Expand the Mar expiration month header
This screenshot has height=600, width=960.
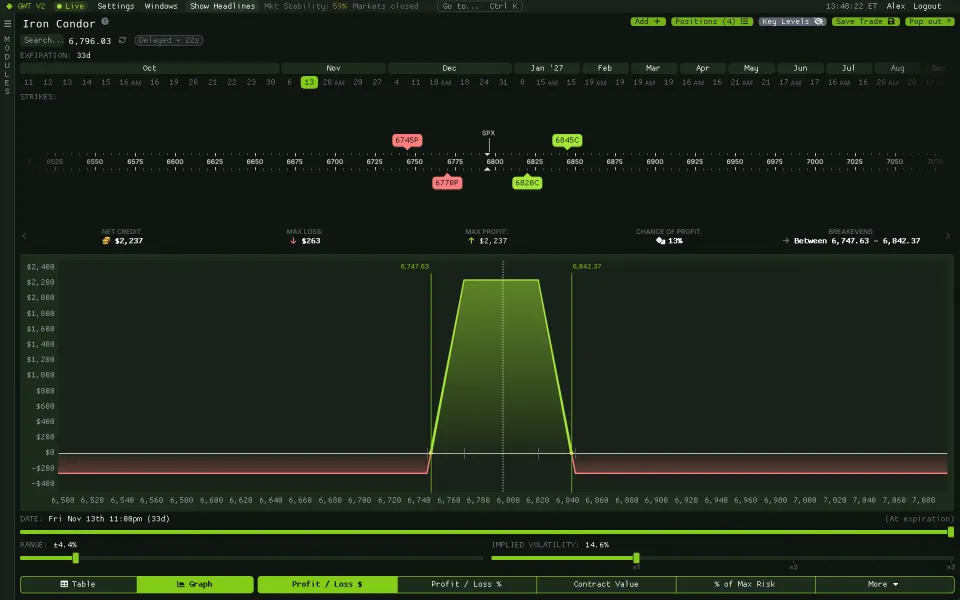pyautogui.click(x=653, y=68)
